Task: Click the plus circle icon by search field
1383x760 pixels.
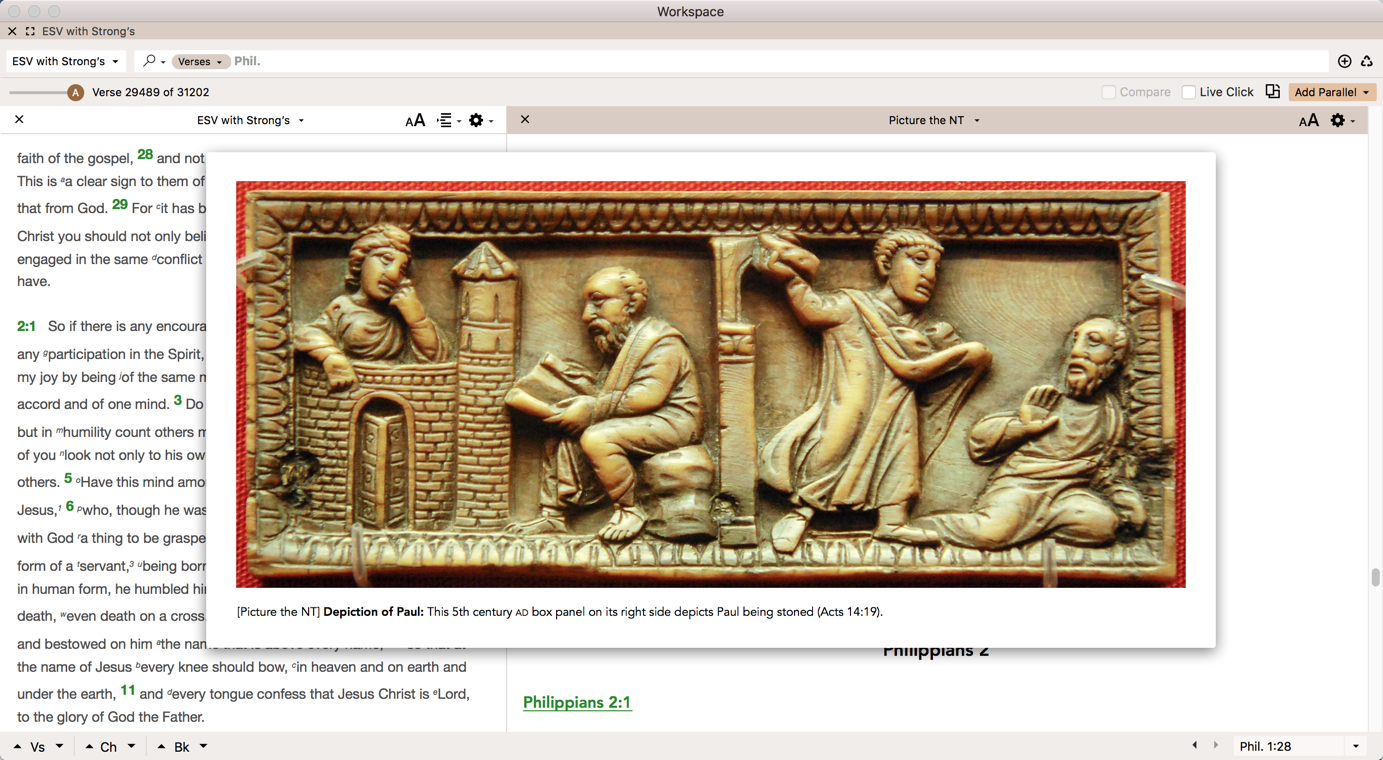Action: (1345, 61)
